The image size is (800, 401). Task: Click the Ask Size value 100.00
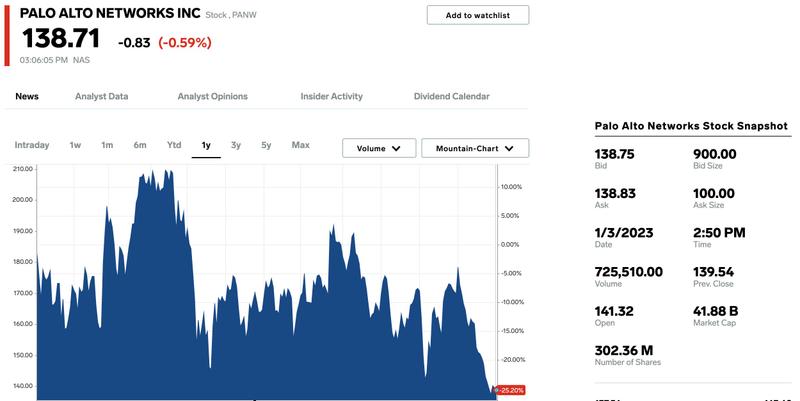tap(714, 193)
